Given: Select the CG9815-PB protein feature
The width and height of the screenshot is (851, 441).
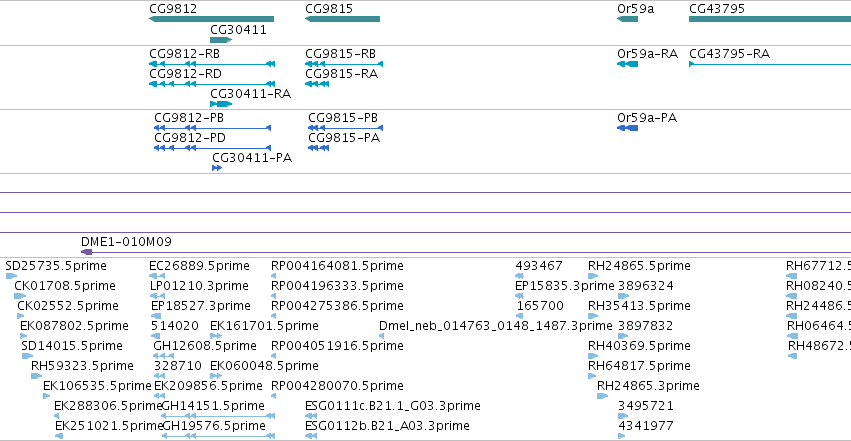Looking at the screenshot, I should (345, 128).
